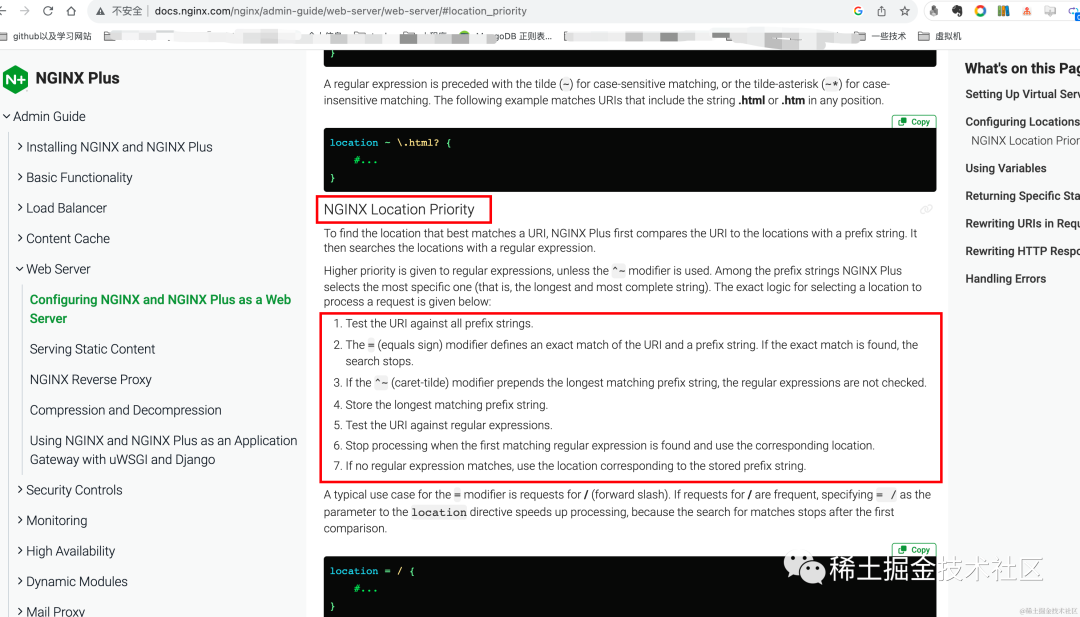Click the NGINX Plus title text in sidebar

pyautogui.click(x=77, y=79)
